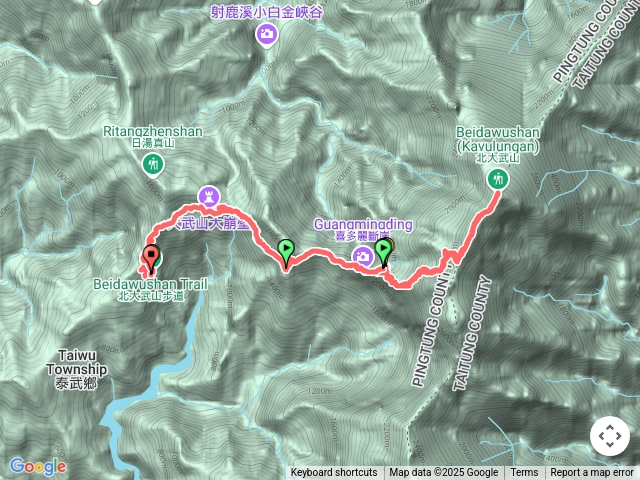Open the purple camera marker below Guangmingding
640x480 pixels.
[362, 256]
